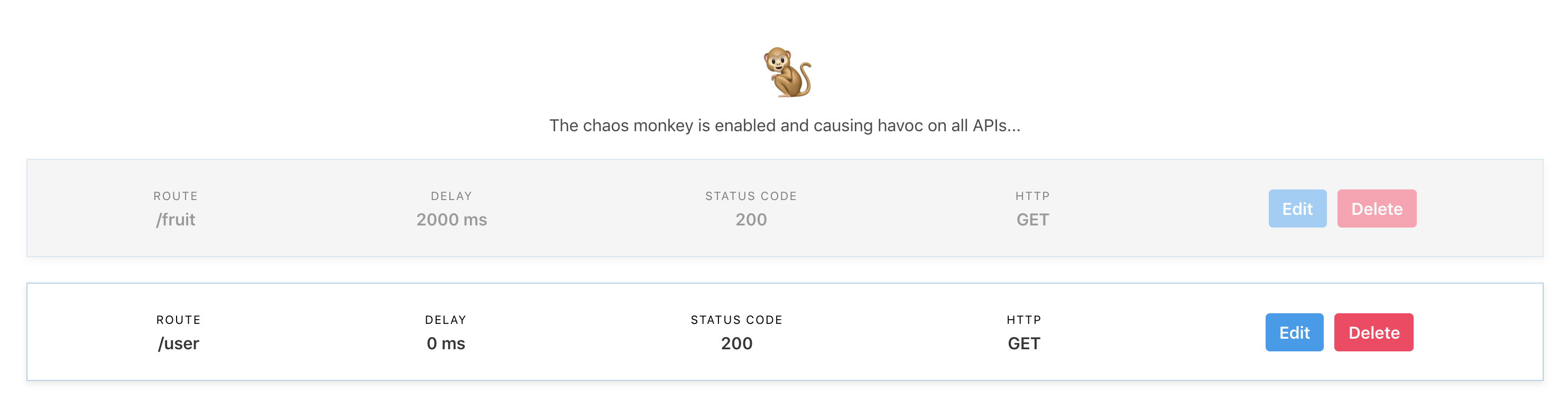Edit the /user route

[1294, 333]
